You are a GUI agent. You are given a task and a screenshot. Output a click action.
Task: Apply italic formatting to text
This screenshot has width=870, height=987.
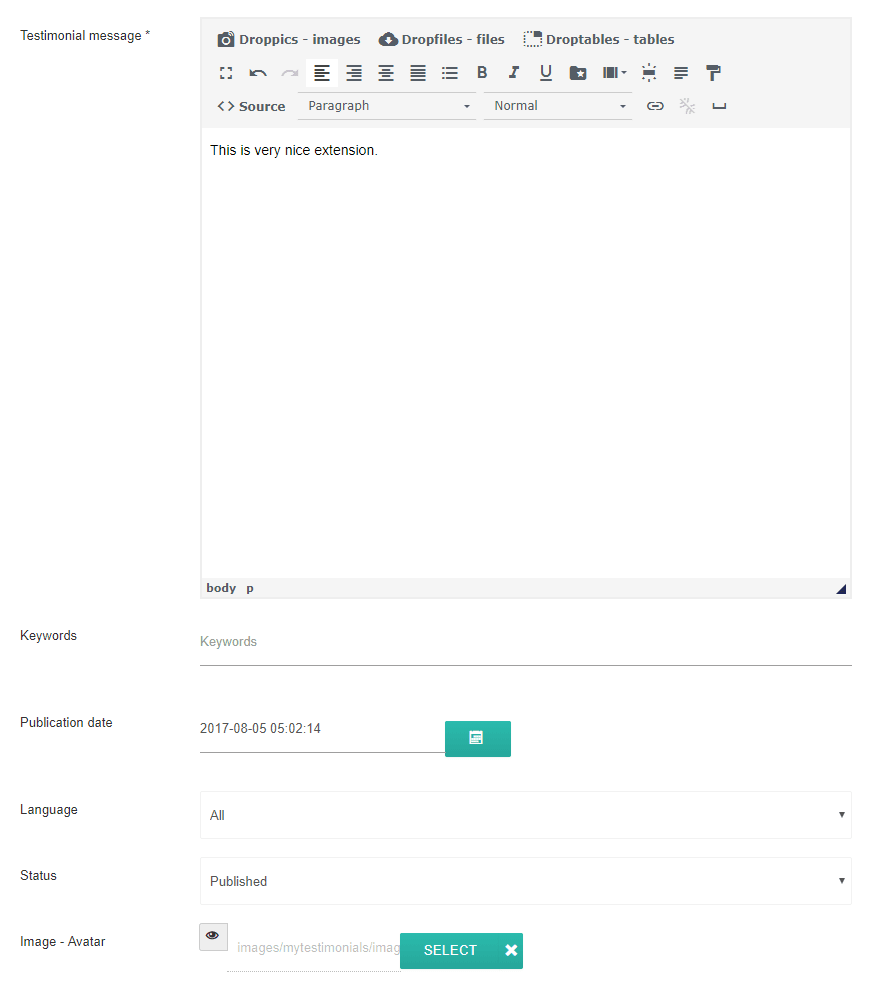point(514,73)
